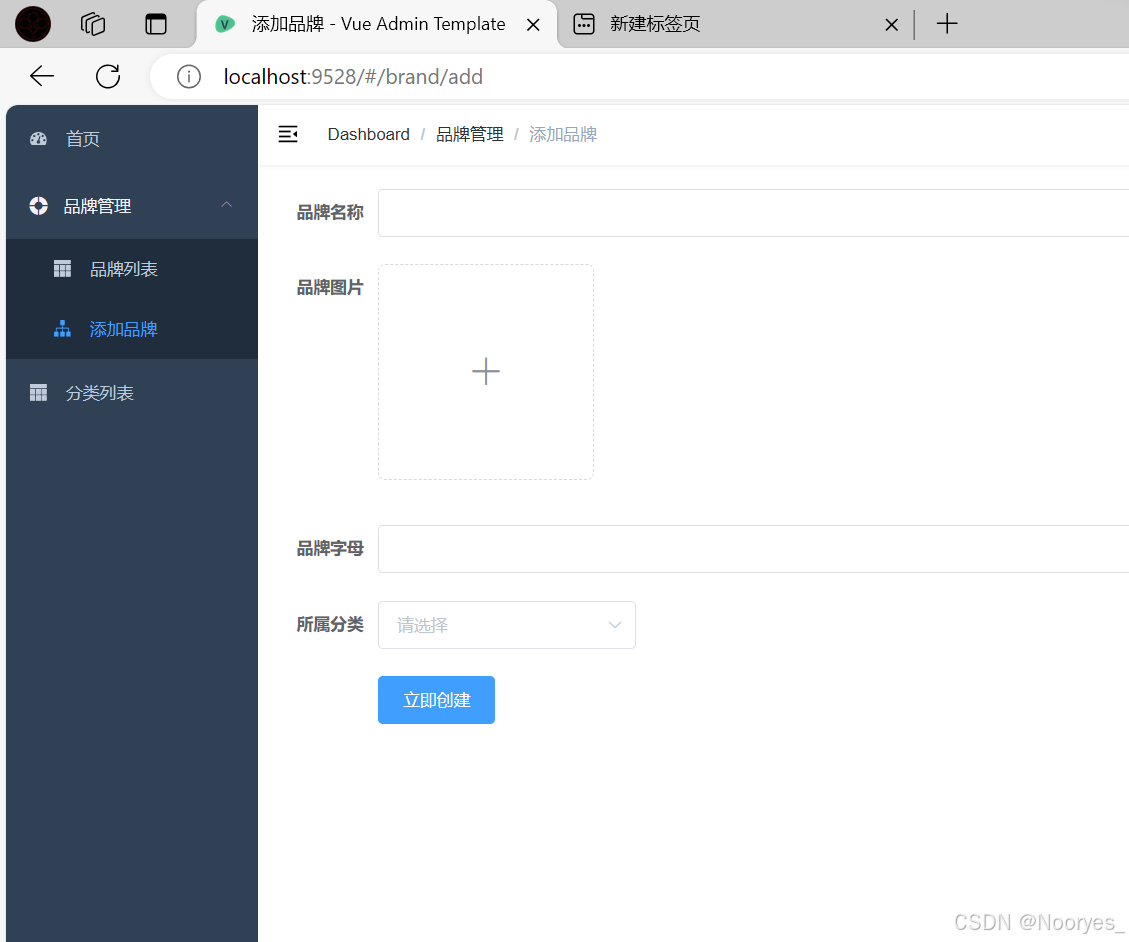Click the 立即创建 button
The width and height of the screenshot is (1129, 942).
click(x=436, y=699)
